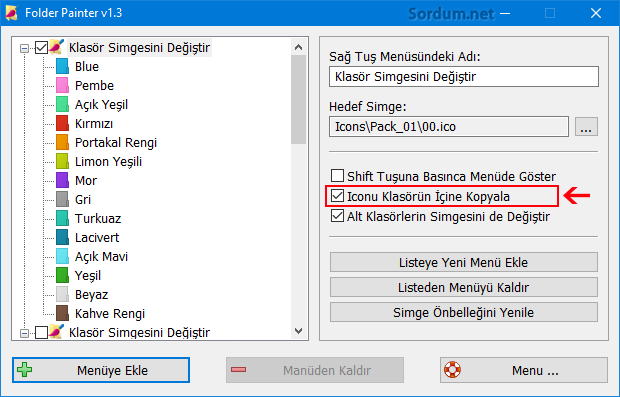
Task: Click the Blue folder icon
Action: coord(62,66)
